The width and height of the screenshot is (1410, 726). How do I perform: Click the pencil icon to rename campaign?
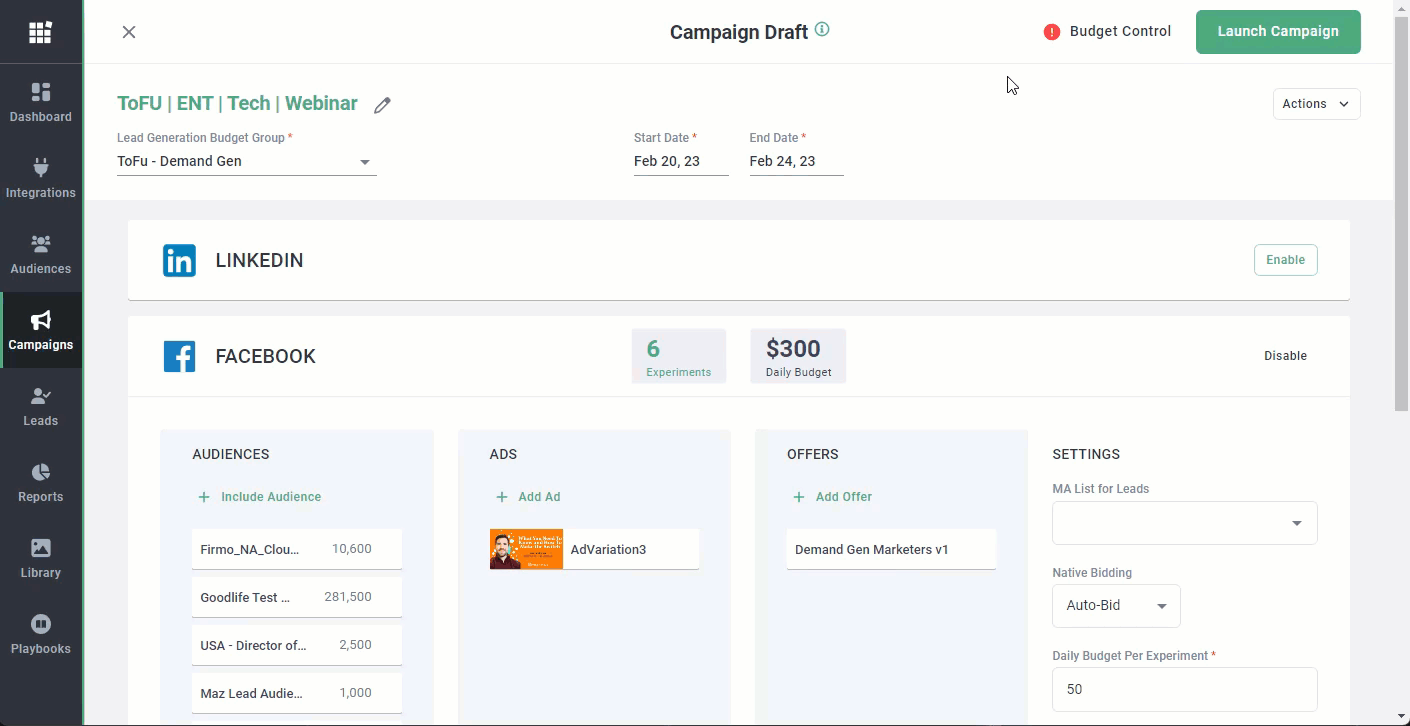(382, 105)
